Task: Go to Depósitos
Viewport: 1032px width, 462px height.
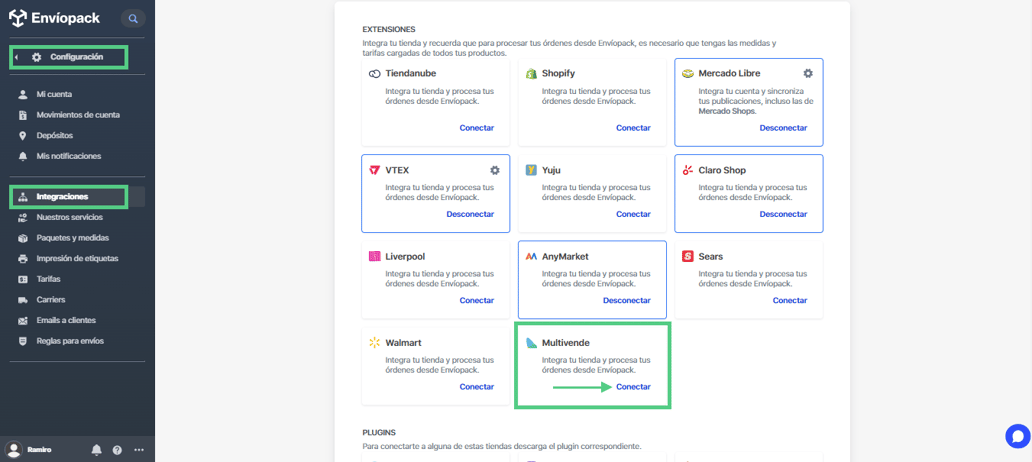Action: [55, 136]
